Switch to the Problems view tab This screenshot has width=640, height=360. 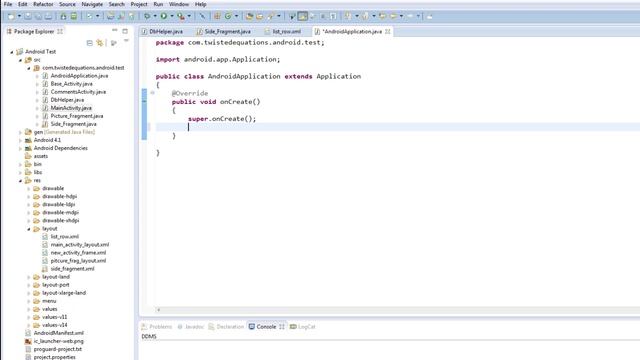click(157, 327)
